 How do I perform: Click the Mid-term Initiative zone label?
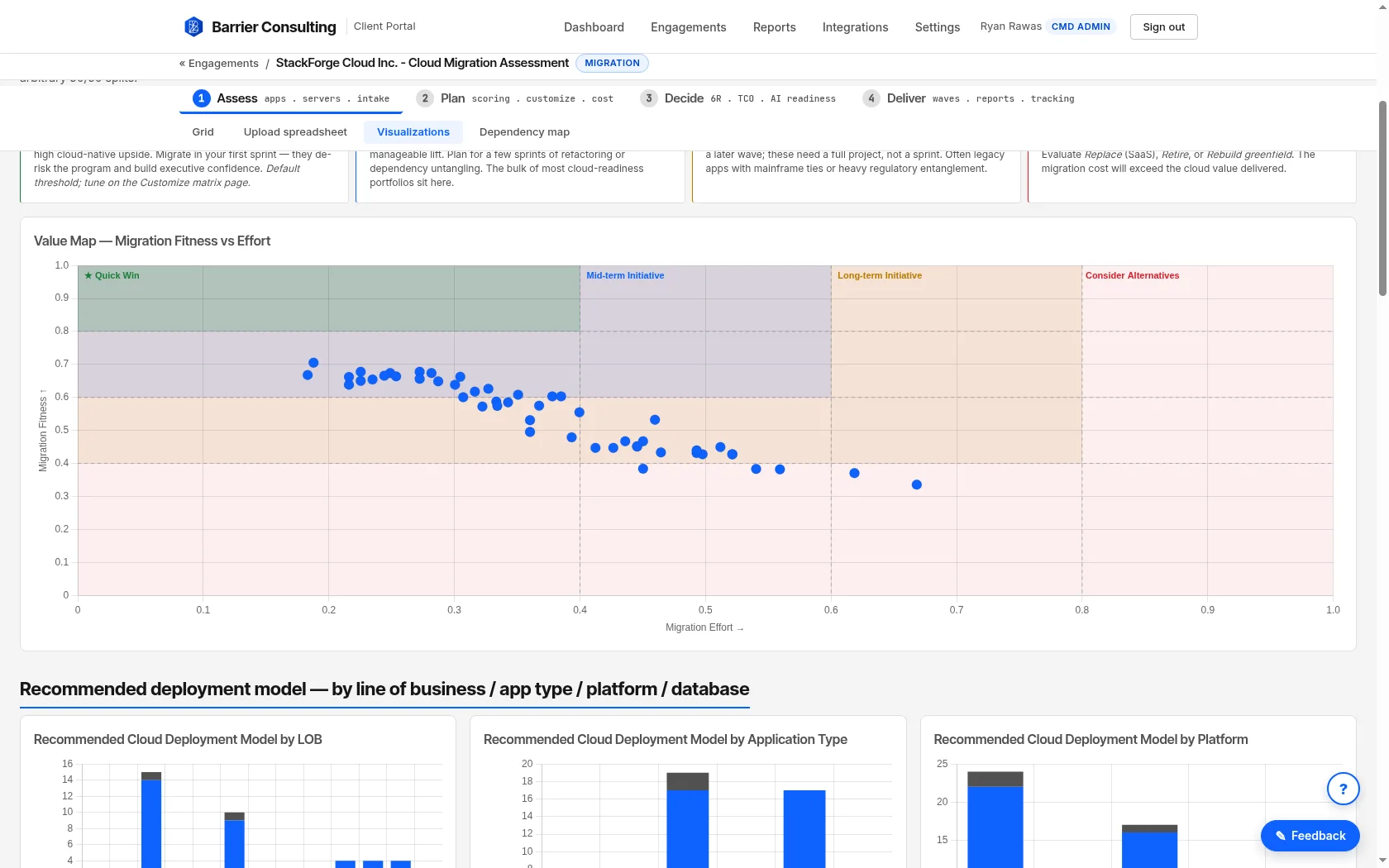coord(625,276)
